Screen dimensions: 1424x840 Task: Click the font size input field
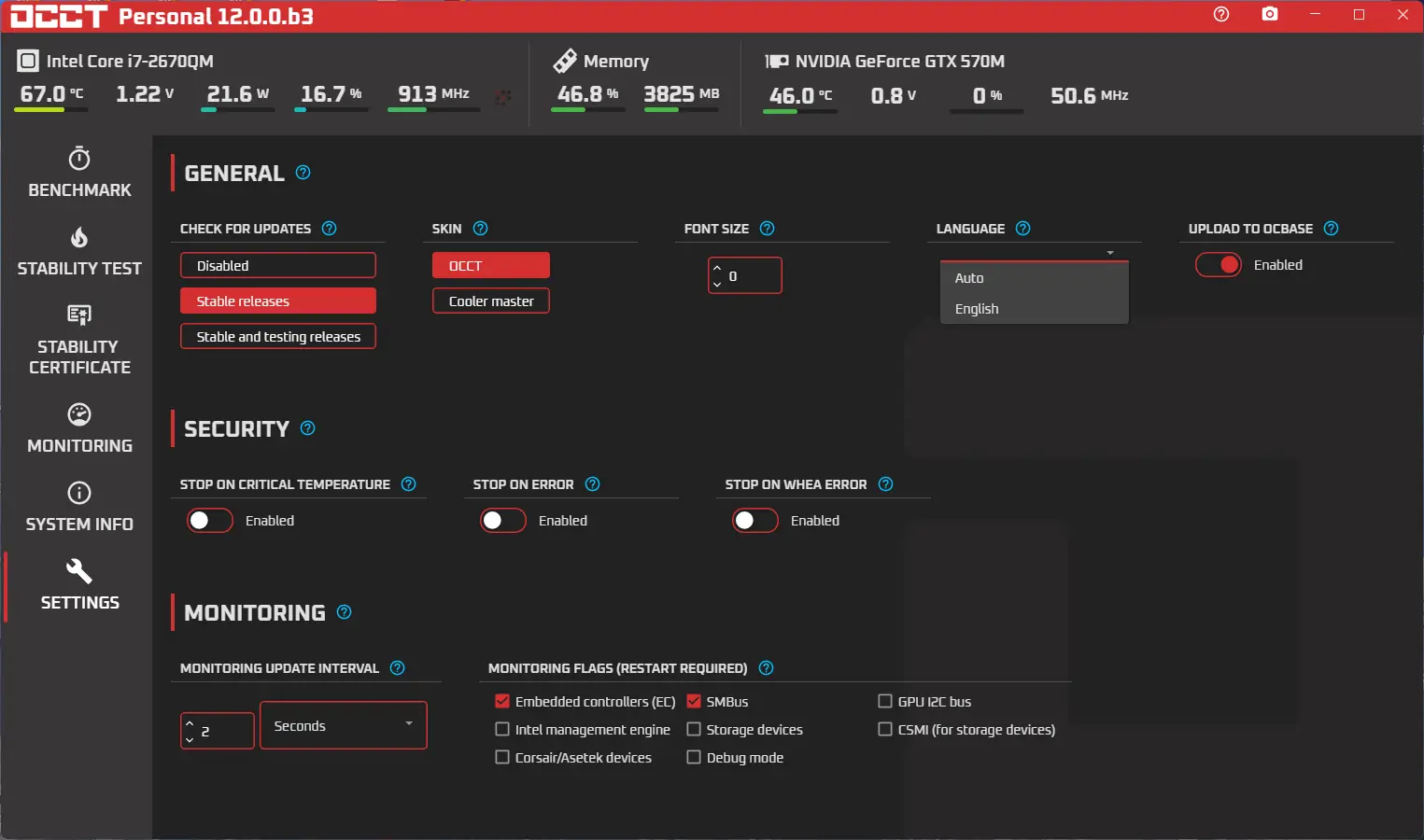(x=745, y=275)
